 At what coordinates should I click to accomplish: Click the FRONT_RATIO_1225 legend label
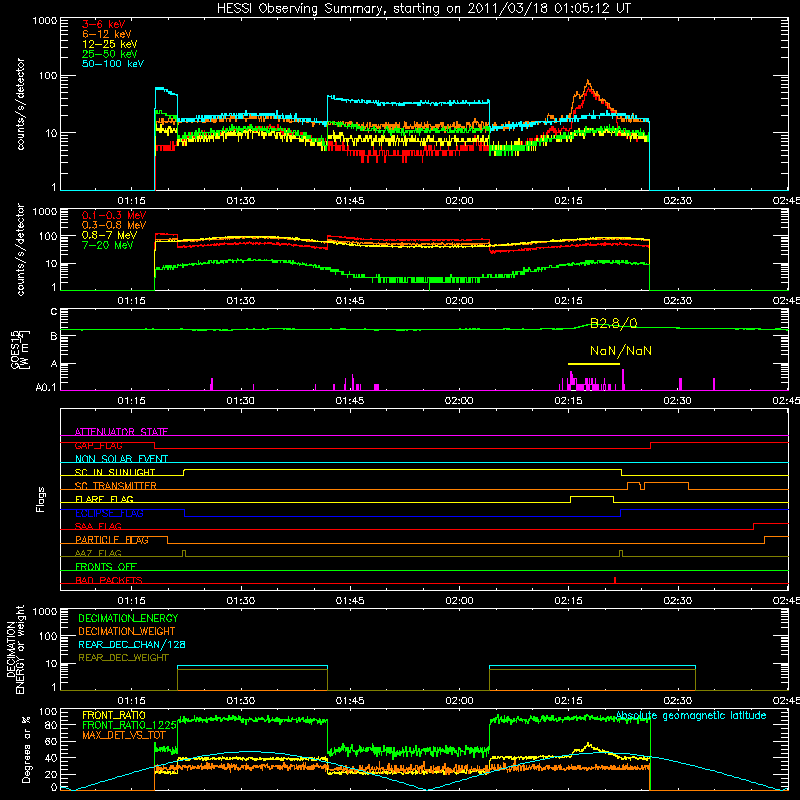[129, 725]
